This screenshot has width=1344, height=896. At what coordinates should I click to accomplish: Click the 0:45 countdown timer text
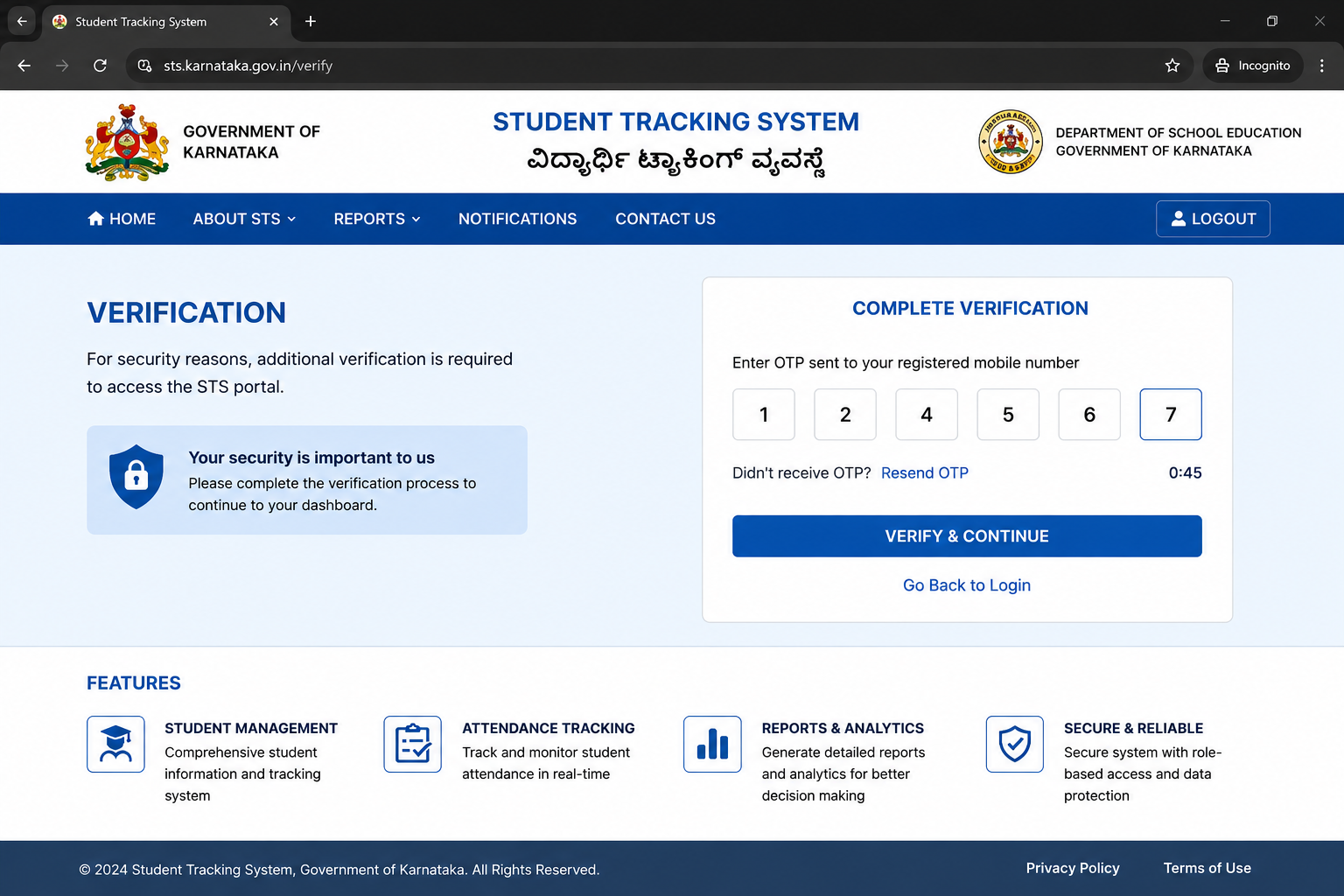click(1186, 473)
